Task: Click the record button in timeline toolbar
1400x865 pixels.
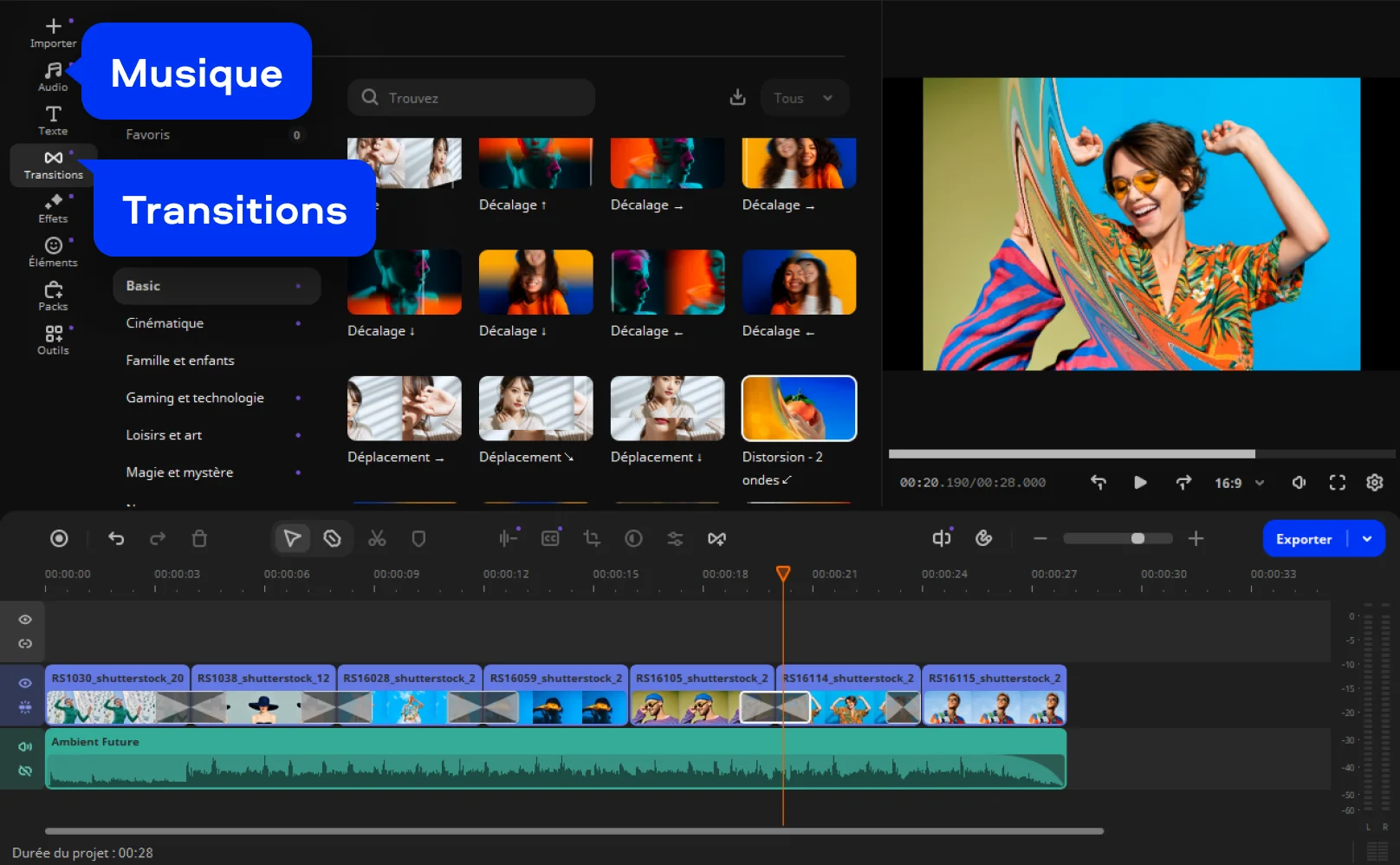Action: coord(59,539)
